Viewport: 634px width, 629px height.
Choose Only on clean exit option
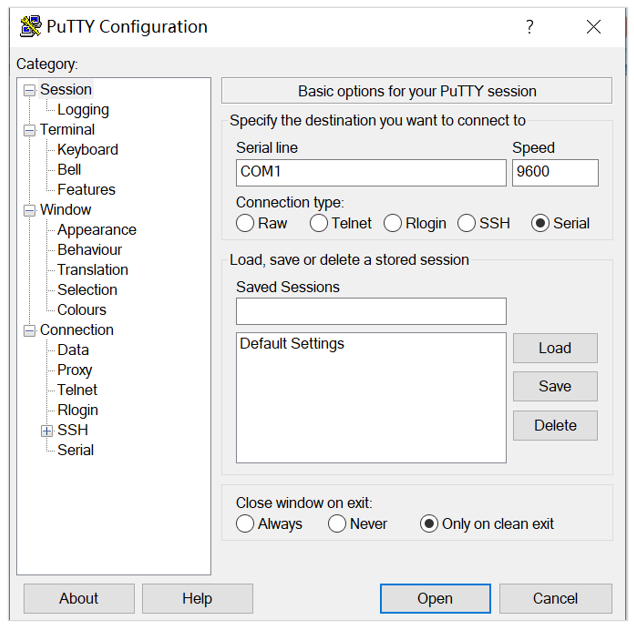pos(429,523)
